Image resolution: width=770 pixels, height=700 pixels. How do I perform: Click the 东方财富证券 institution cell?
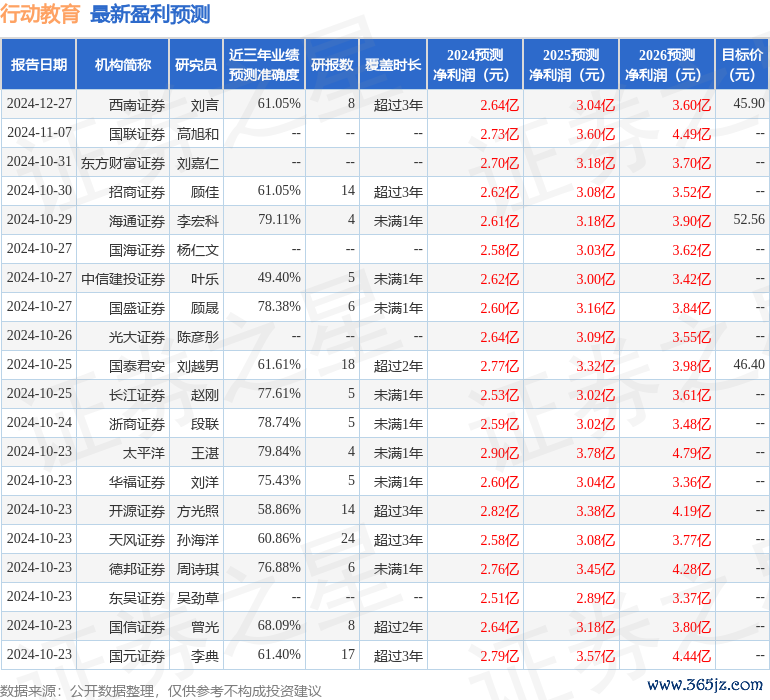(x=123, y=163)
